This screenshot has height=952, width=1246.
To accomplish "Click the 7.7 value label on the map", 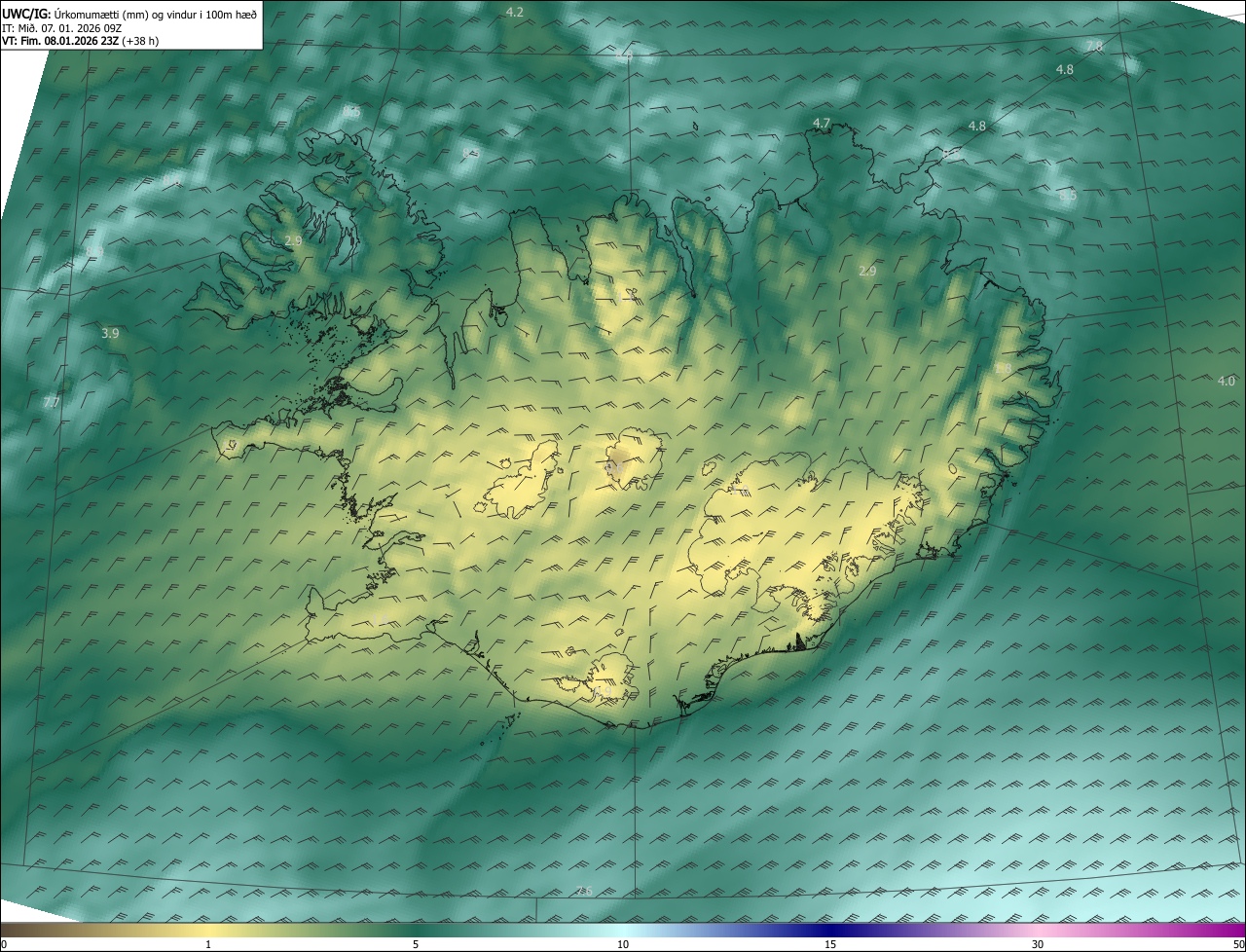I will click(52, 402).
